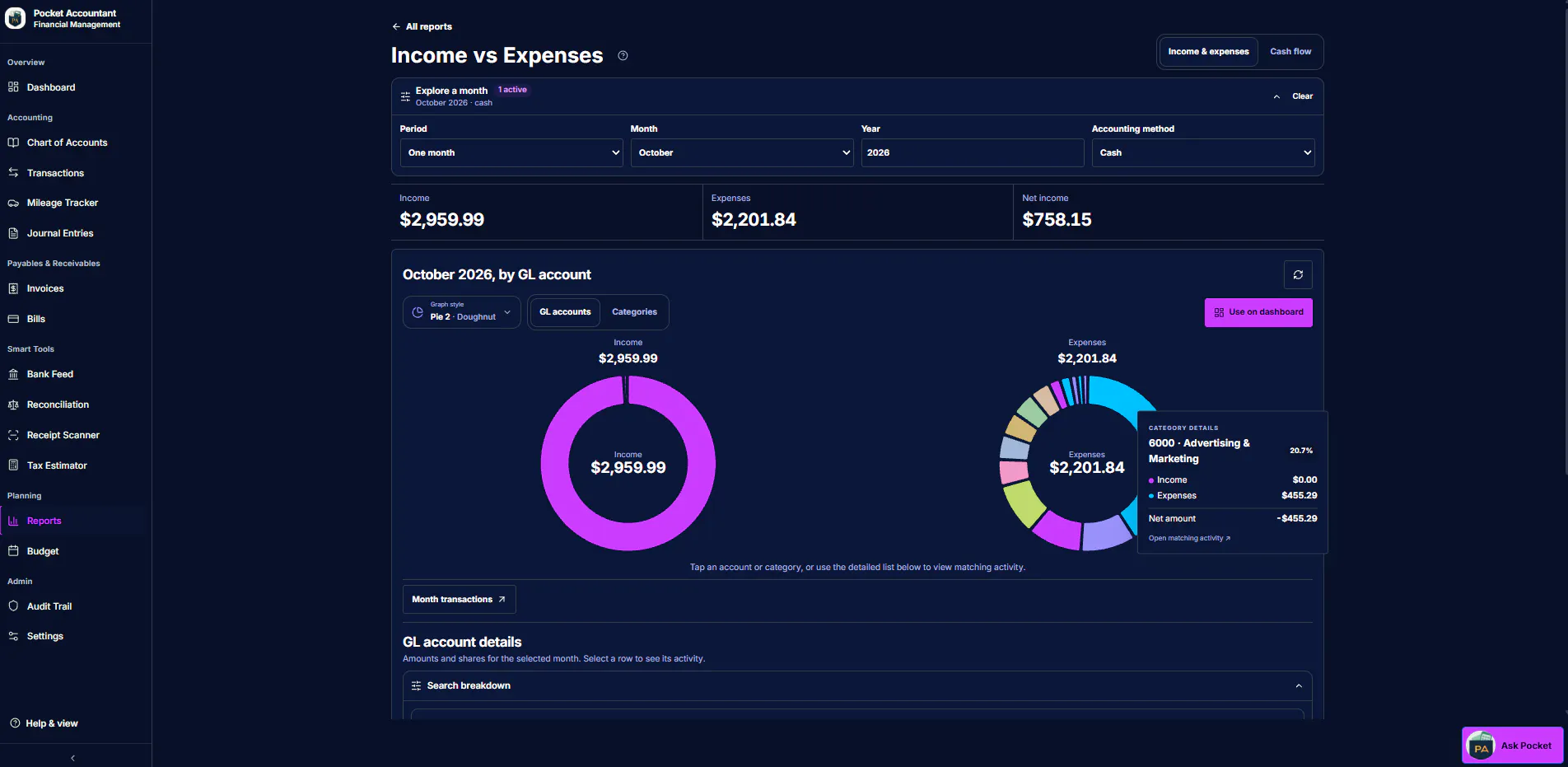Select the Categories grouping toggle

(x=634, y=312)
